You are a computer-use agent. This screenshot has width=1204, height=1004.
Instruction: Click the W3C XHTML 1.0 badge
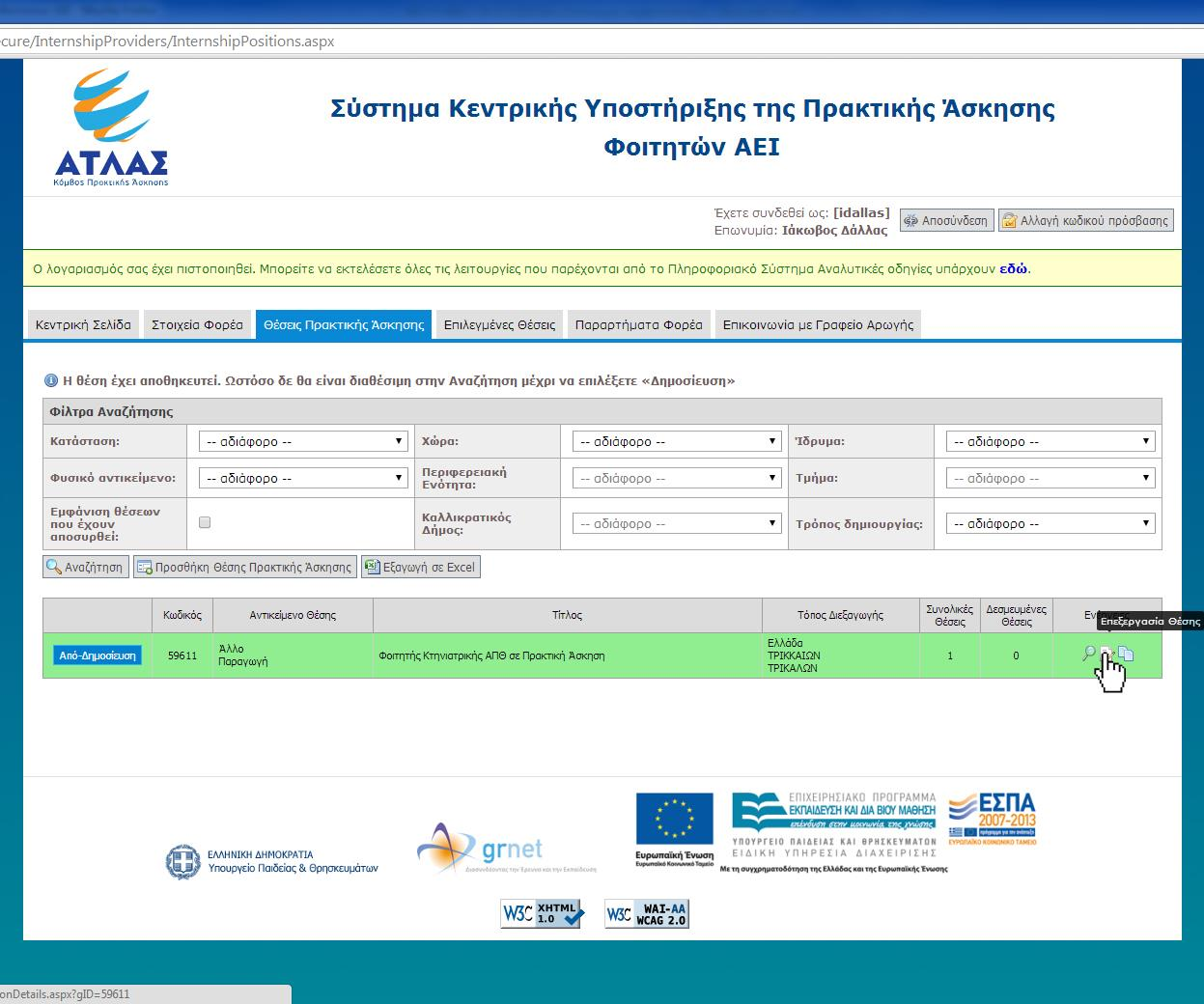pyautogui.click(x=543, y=913)
